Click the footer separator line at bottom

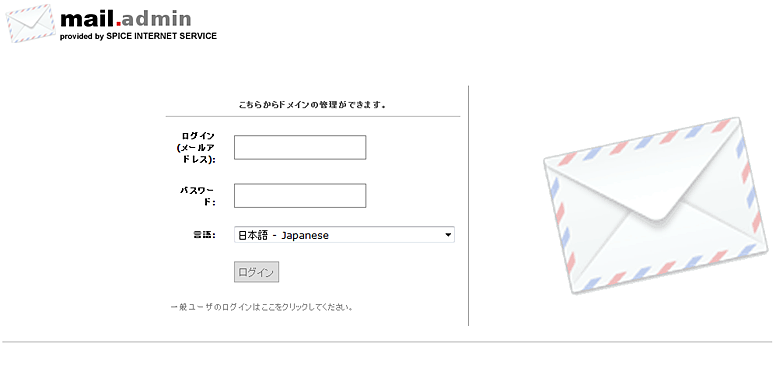(388, 342)
